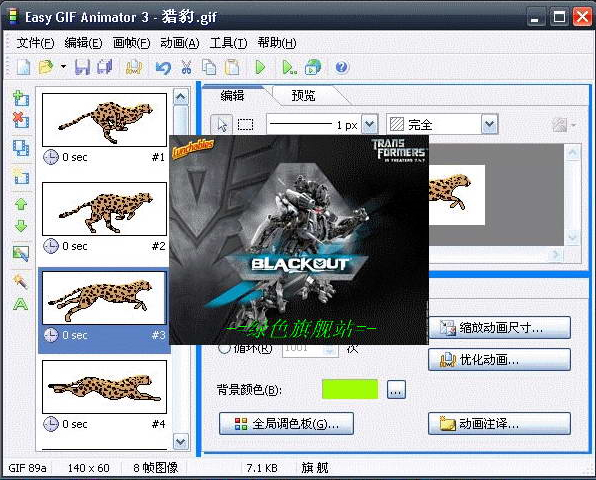Click the play-from-frame icon with dots
The height and width of the screenshot is (480, 596).
[x=290, y=67]
